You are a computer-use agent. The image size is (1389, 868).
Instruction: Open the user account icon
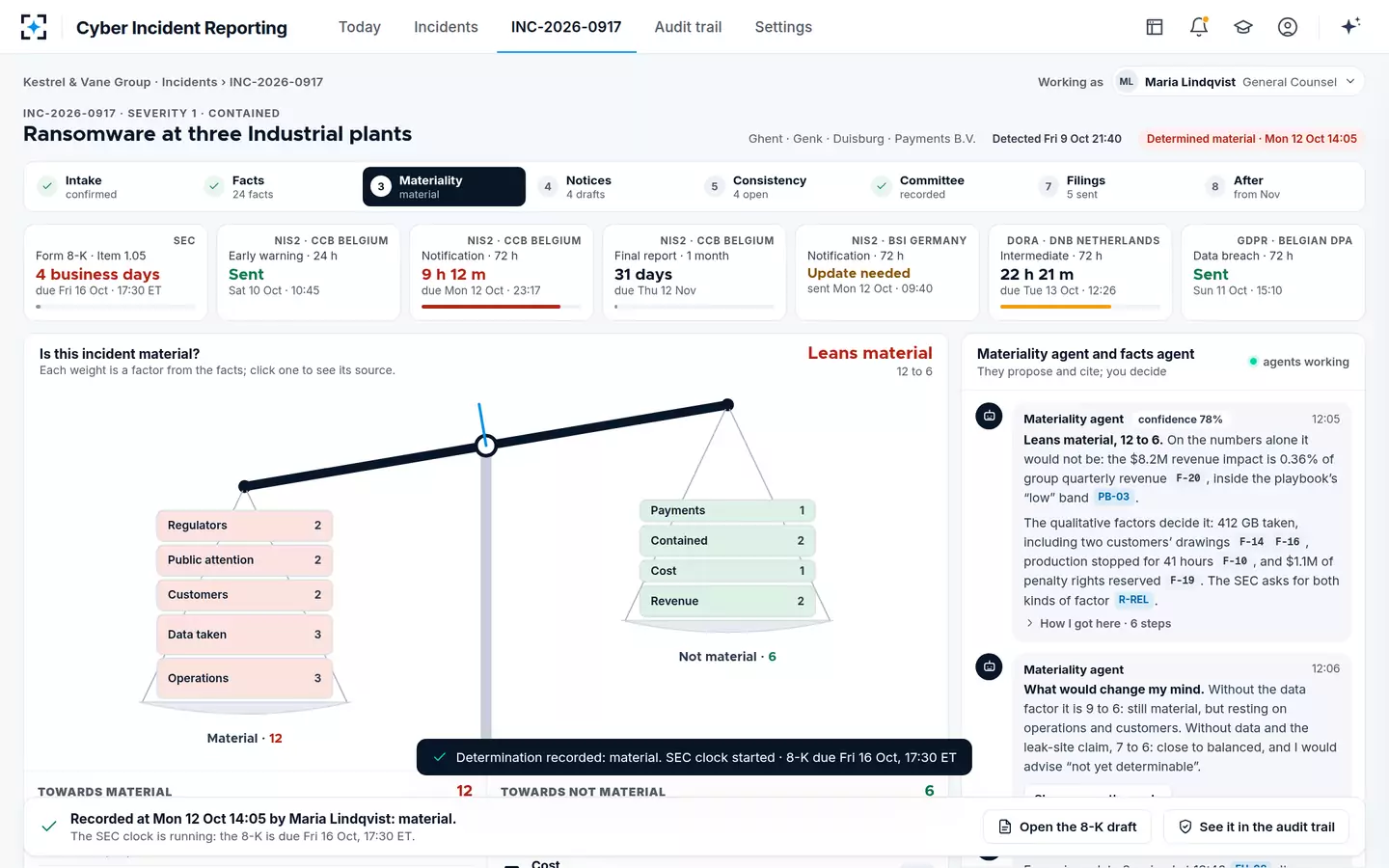(x=1288, y=27)
